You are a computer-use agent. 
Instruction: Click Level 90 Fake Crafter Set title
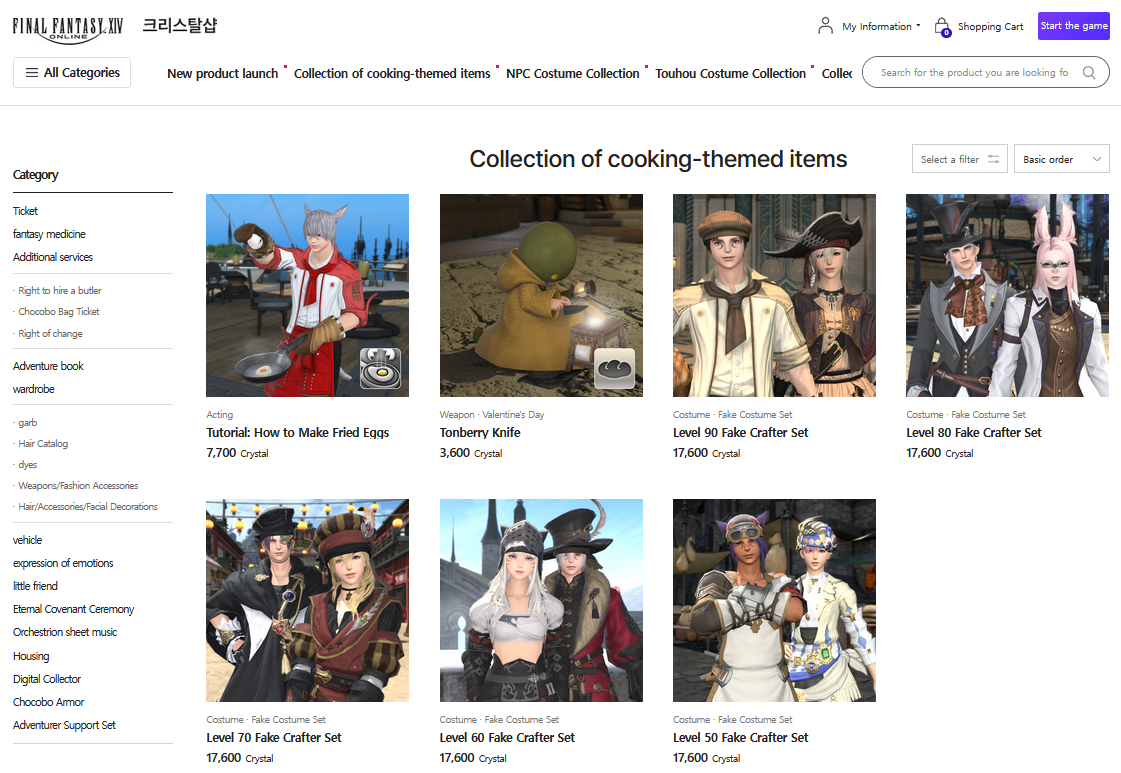coord(741,433)
